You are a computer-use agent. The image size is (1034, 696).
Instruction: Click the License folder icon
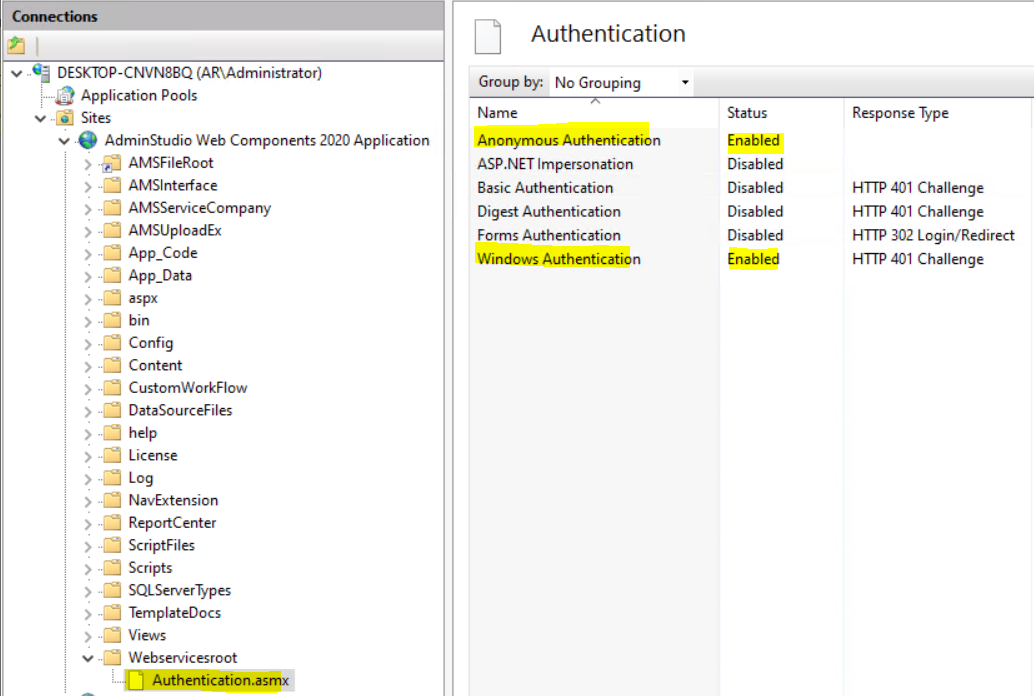[113, 455]
